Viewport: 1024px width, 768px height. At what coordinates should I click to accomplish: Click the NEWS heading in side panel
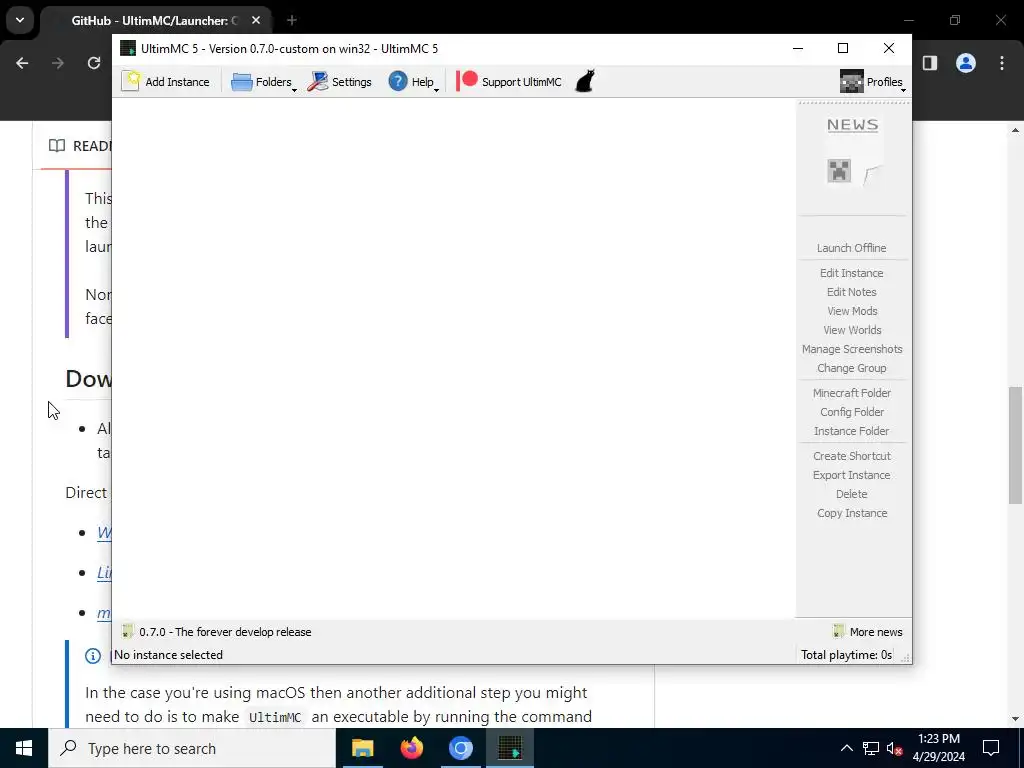[x=852, y=125]
